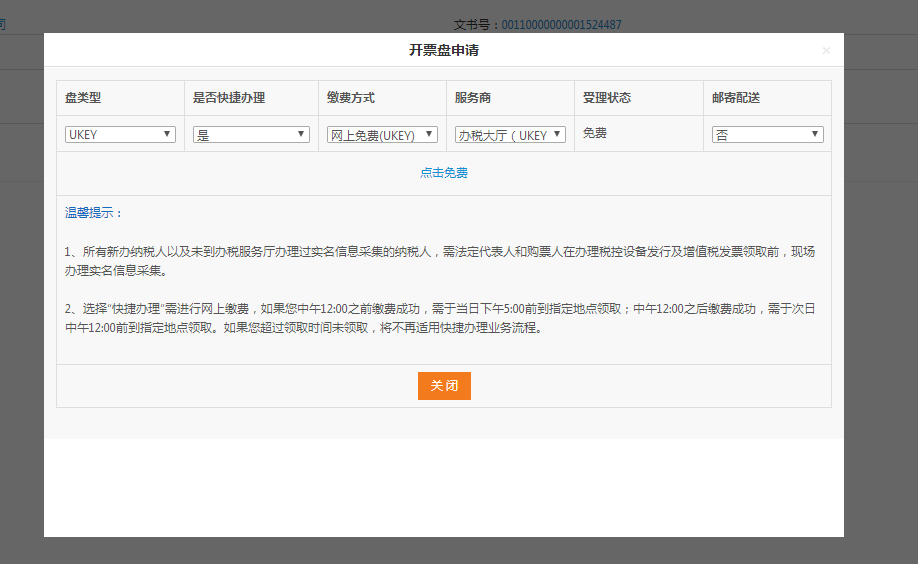Expand the 服务商 dropdown 办税大厅
918x564 pixels.
click(x=510, y=135)
